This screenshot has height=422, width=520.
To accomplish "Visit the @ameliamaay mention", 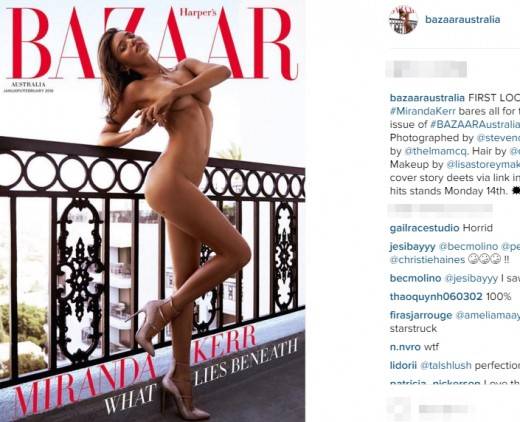I will pos(488,315).
